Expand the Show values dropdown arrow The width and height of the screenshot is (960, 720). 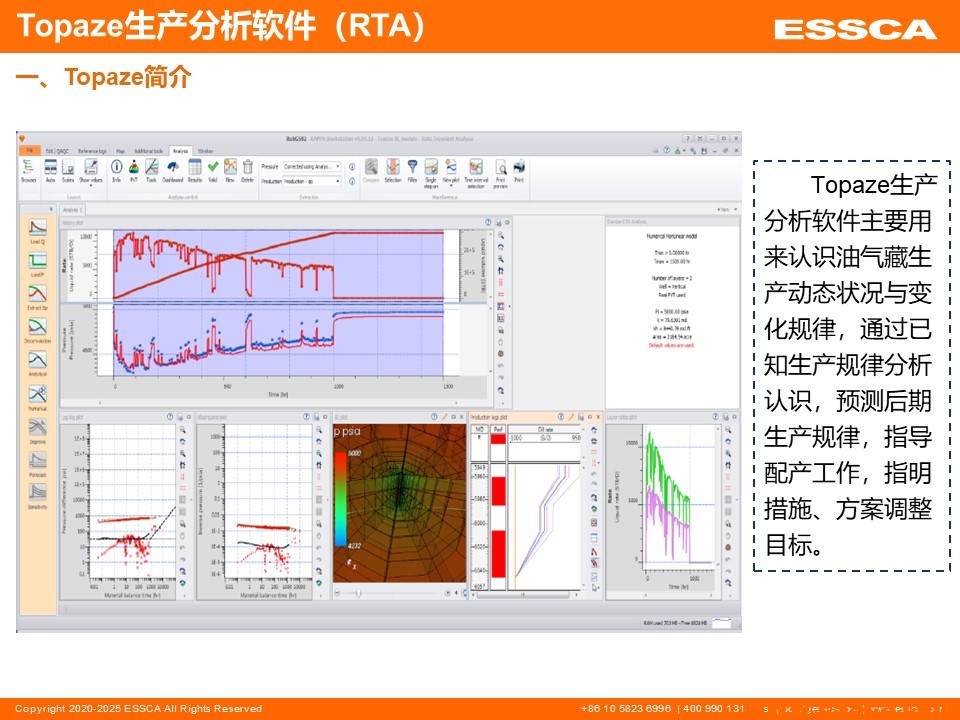(91, 186)
